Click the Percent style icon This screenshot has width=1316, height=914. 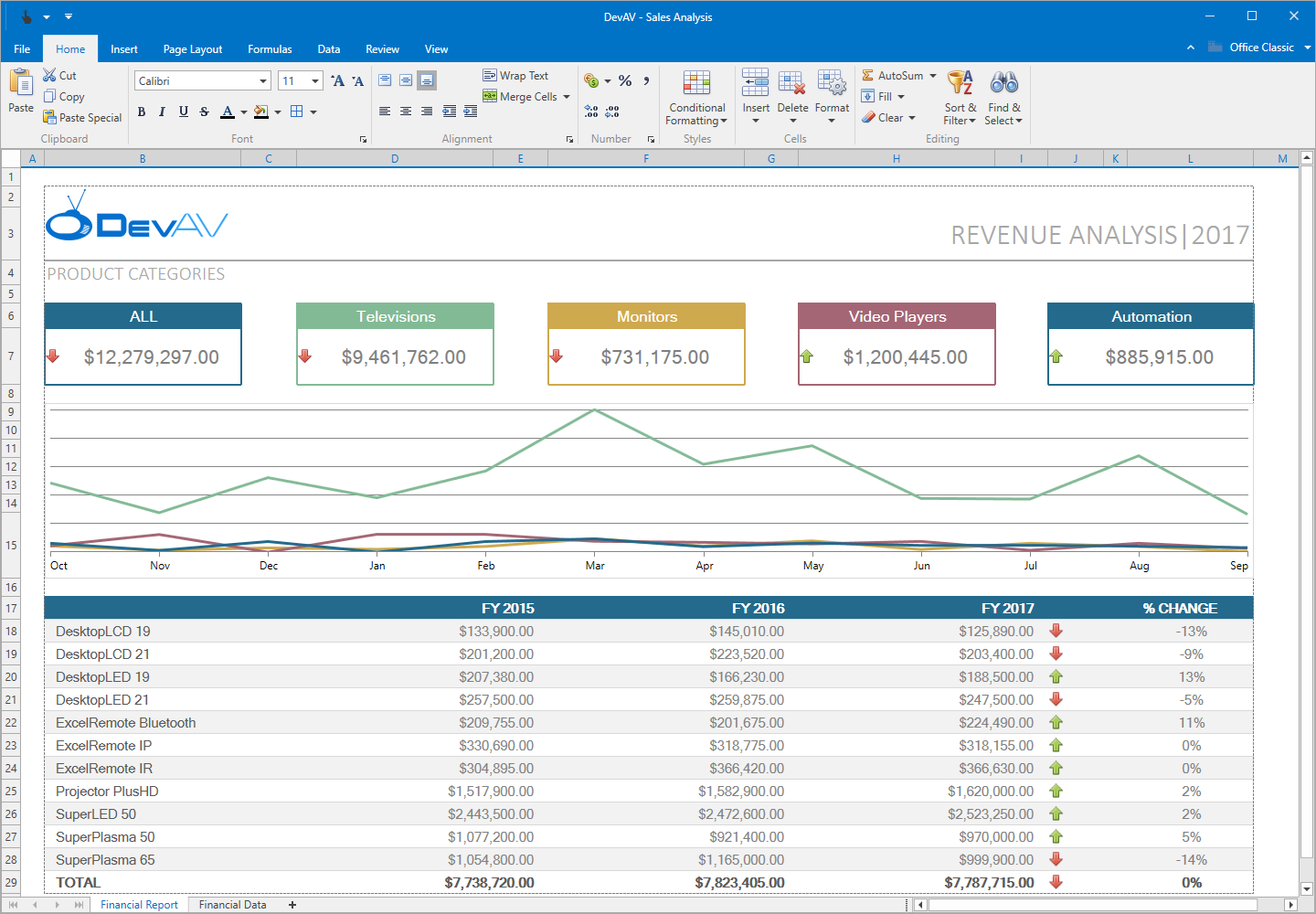point(625,80)
